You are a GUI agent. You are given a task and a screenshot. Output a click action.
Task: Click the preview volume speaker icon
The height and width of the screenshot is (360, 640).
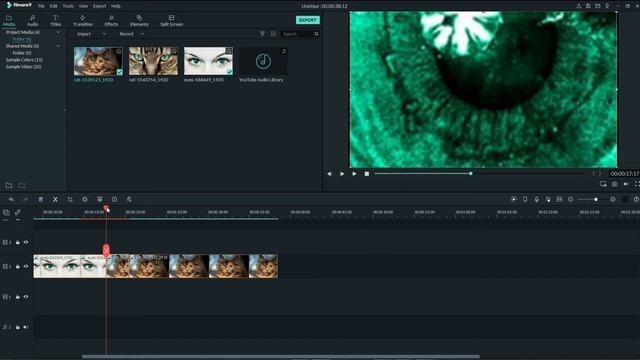[x=626, y=184]
